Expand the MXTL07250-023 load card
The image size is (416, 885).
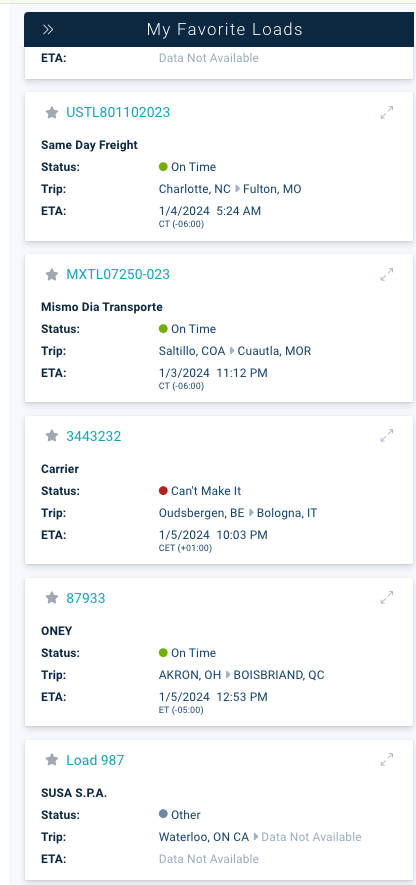pyautogui.click(x=387, y=274)
